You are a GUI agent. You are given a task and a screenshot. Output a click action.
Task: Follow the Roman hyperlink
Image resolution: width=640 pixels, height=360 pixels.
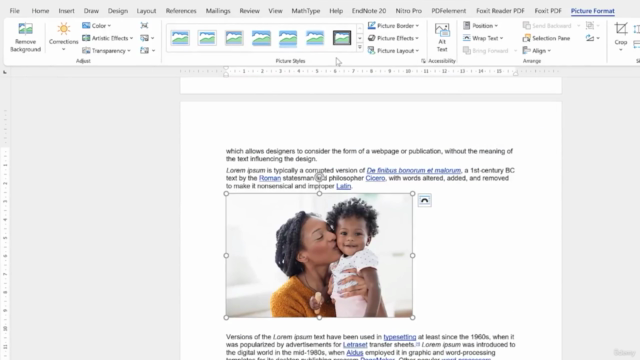(x=270, y=178)
